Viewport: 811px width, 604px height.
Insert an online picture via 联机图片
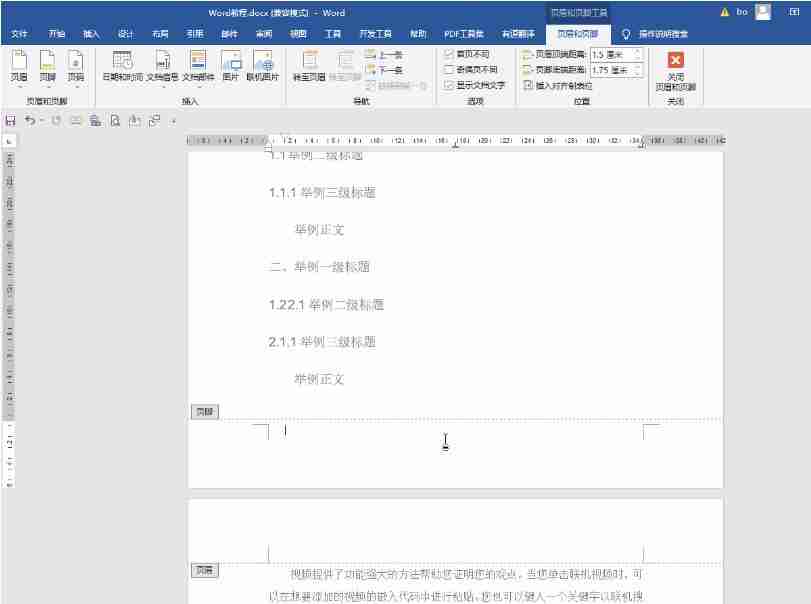(x=263, y=68)
